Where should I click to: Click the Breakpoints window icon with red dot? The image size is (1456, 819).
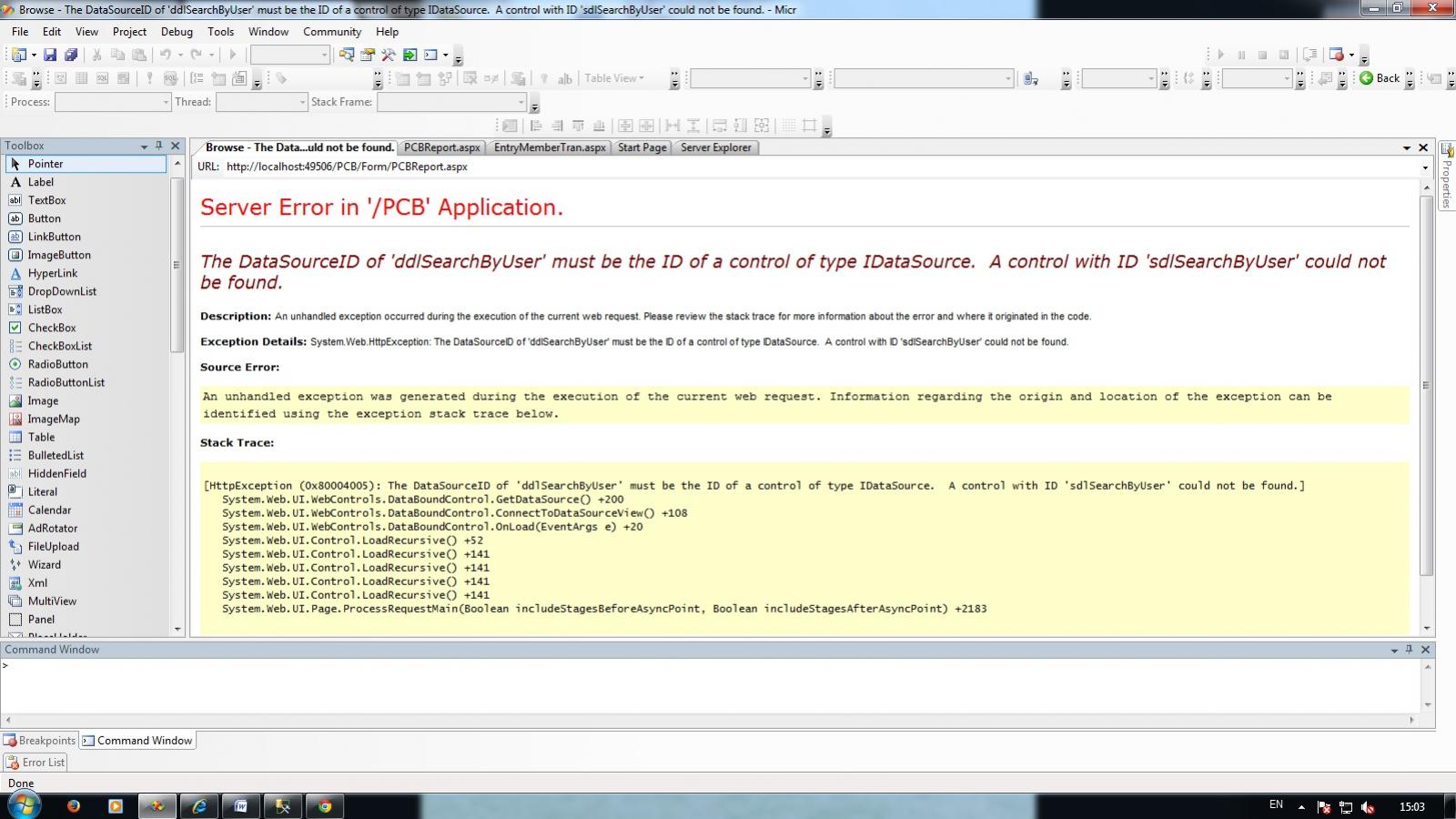(1336, 55)
